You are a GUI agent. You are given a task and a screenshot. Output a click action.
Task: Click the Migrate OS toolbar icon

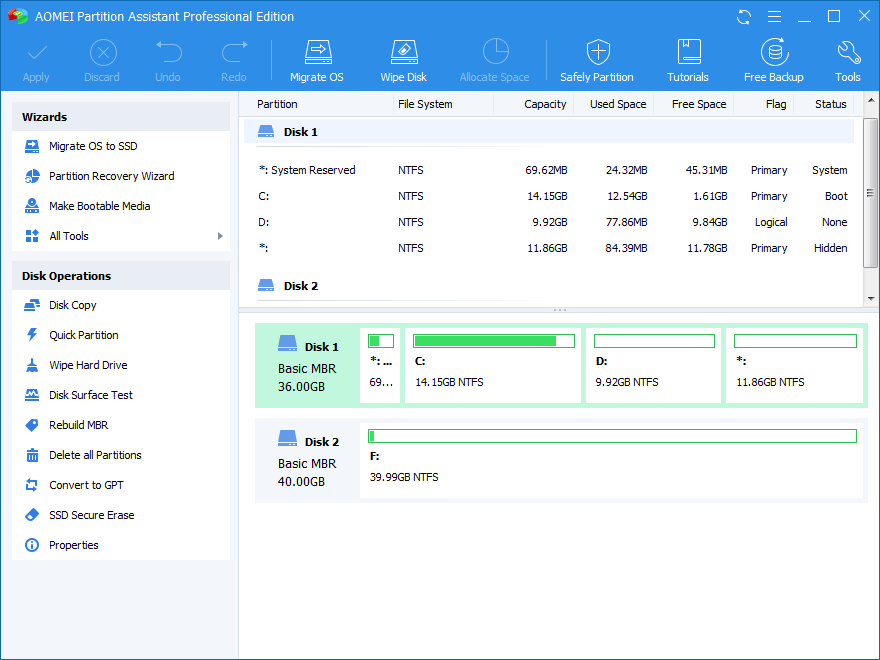tap(316, 60)
